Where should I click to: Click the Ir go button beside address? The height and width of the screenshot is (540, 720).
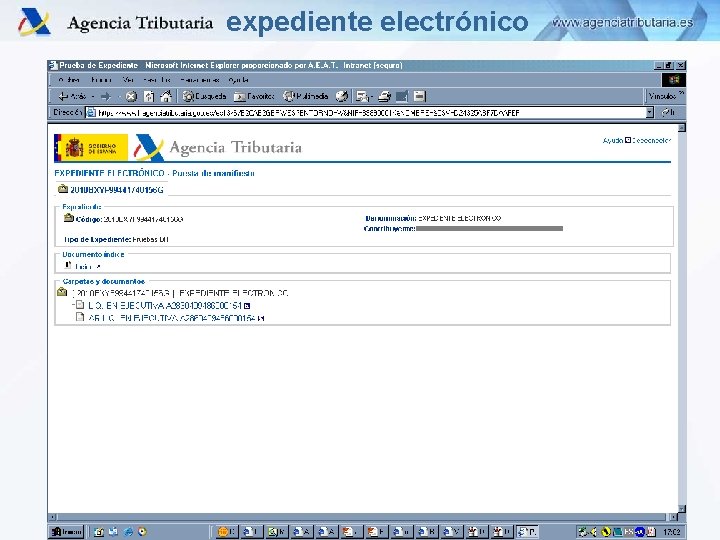click(x=668, y=112)
